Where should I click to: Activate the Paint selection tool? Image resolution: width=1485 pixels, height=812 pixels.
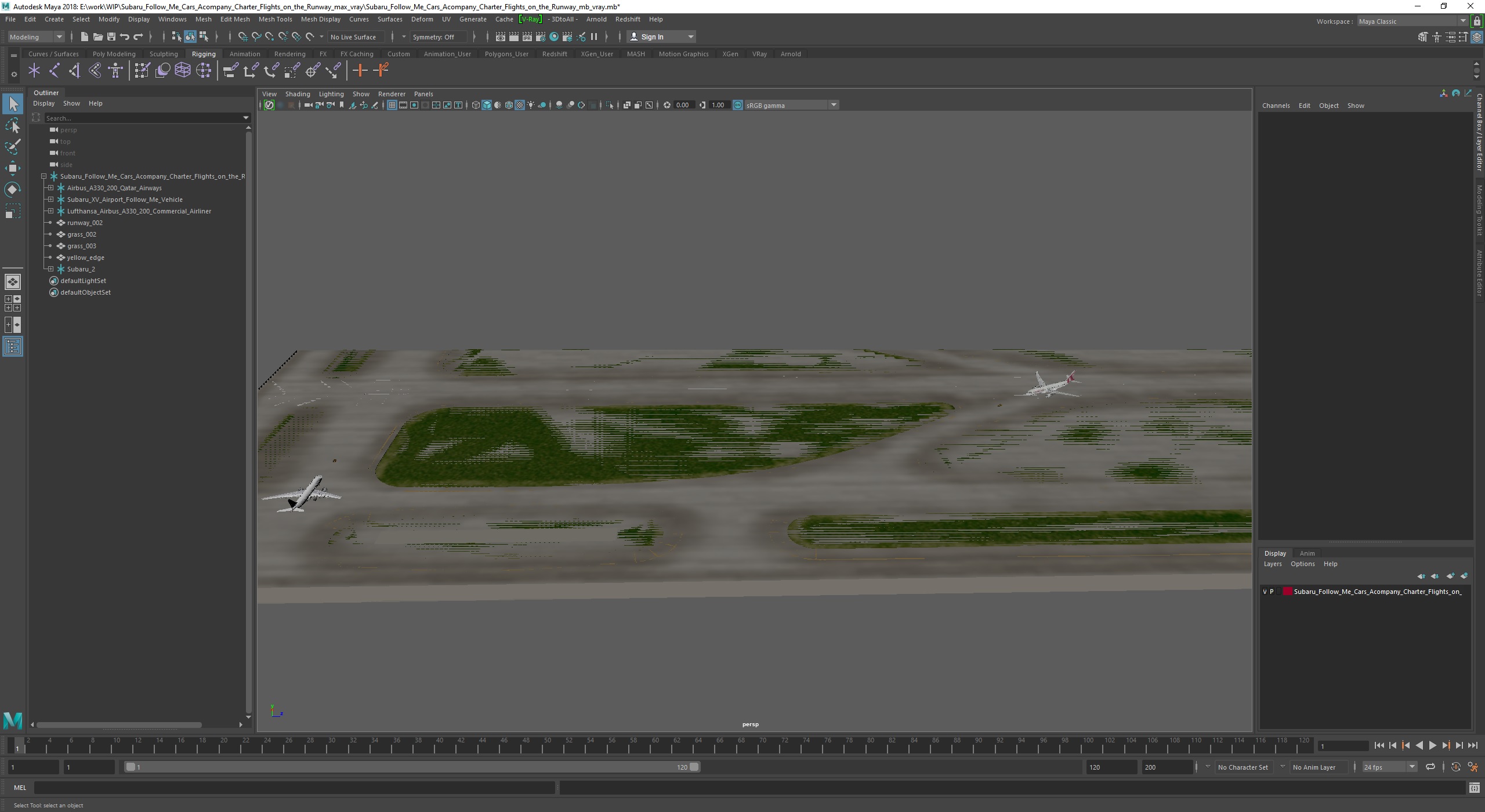pos(13,147)
